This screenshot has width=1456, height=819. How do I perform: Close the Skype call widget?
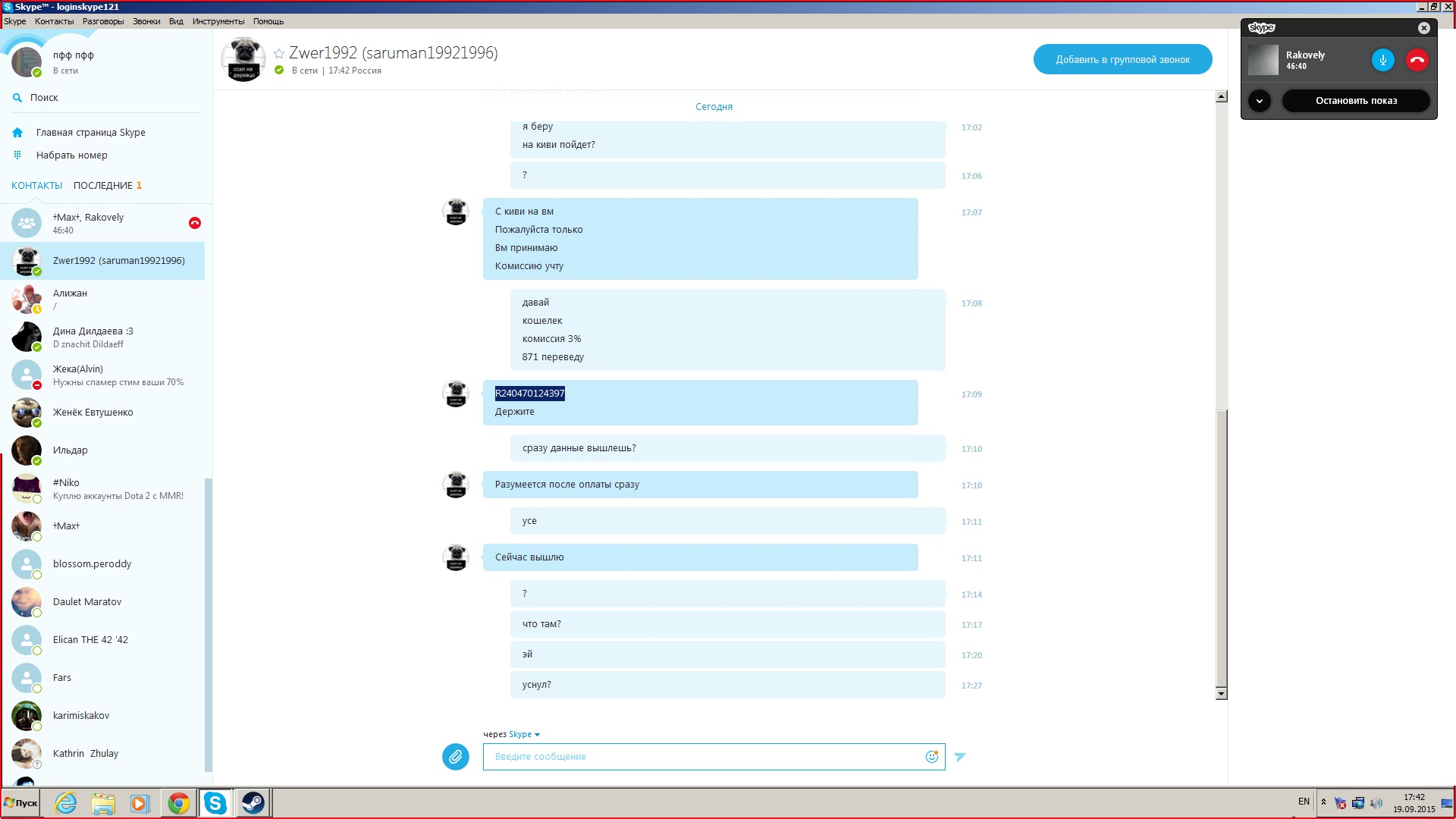point(1423,28)
